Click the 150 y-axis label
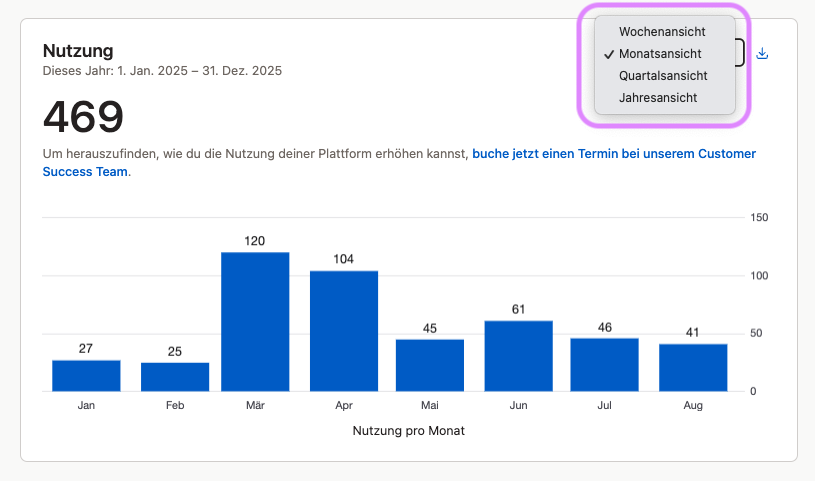Viewport: 815px width, 481px height. (759, 218)
